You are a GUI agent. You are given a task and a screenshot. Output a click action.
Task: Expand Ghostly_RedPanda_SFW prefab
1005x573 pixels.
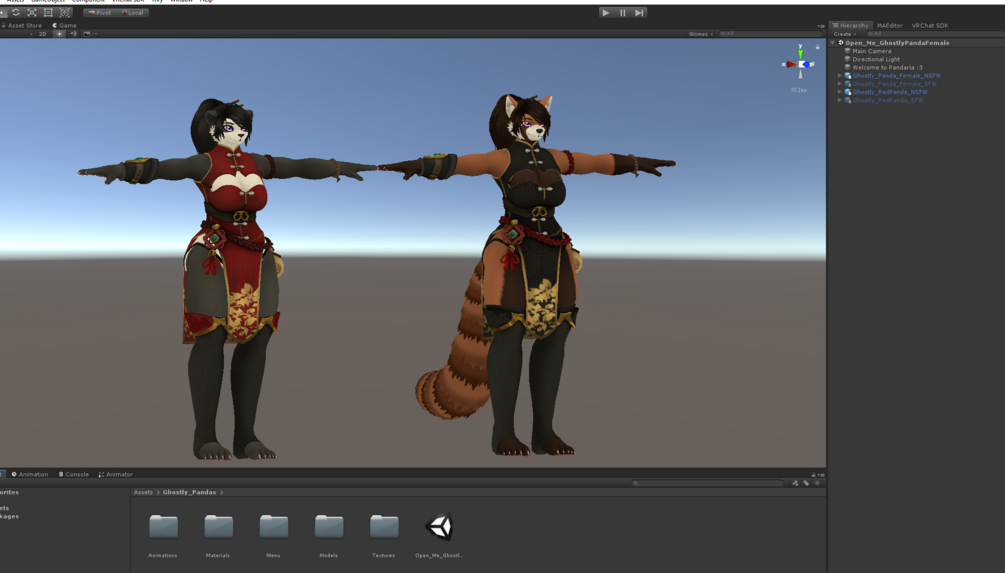pos(840,101)
